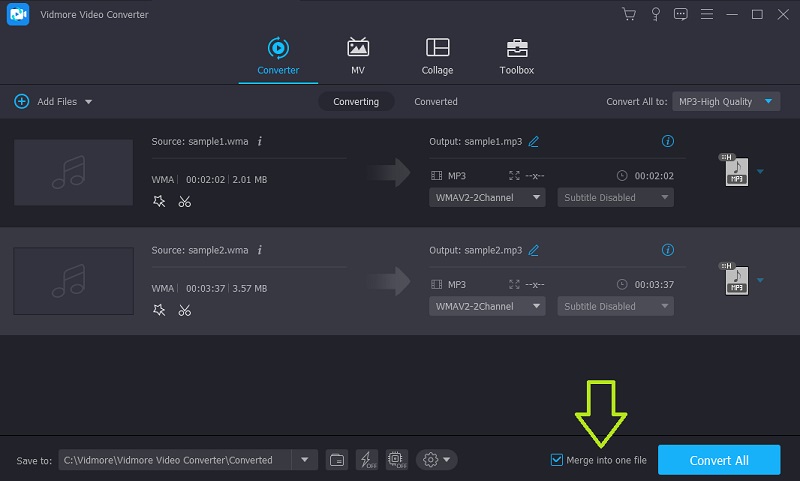Open the Collage tab

click(437, 56)
